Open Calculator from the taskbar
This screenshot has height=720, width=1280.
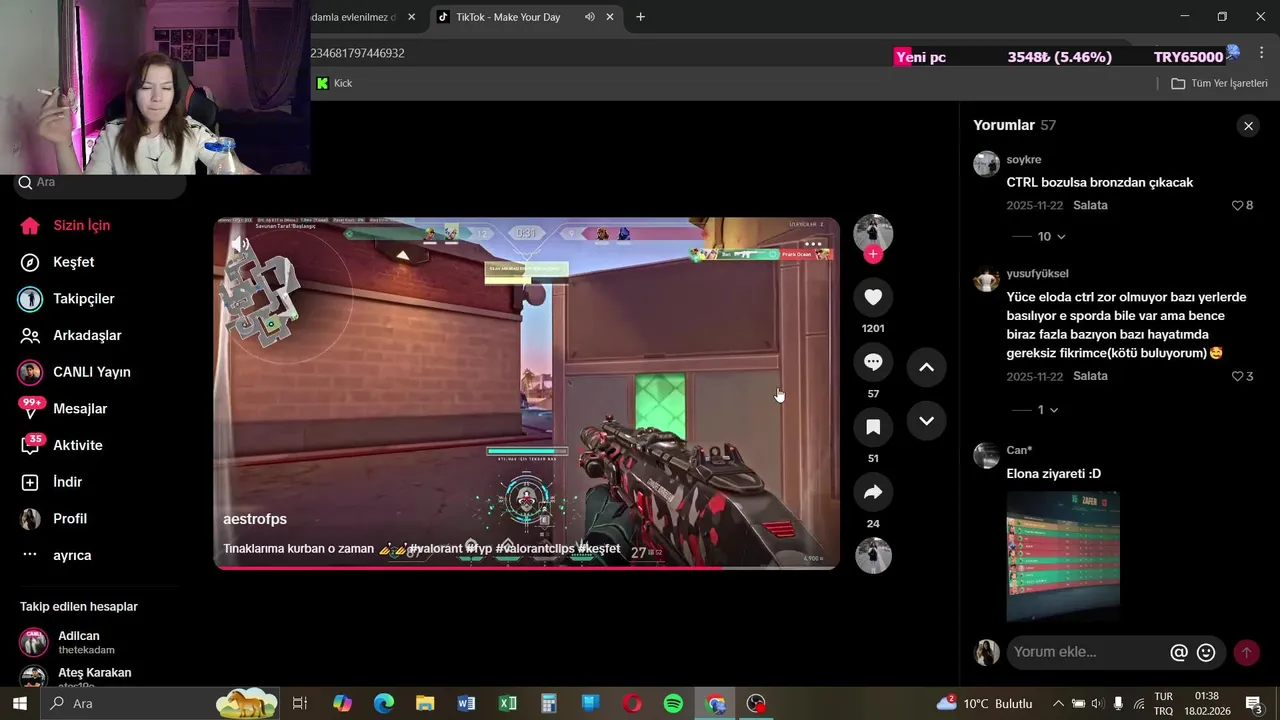tap(549, 704)
